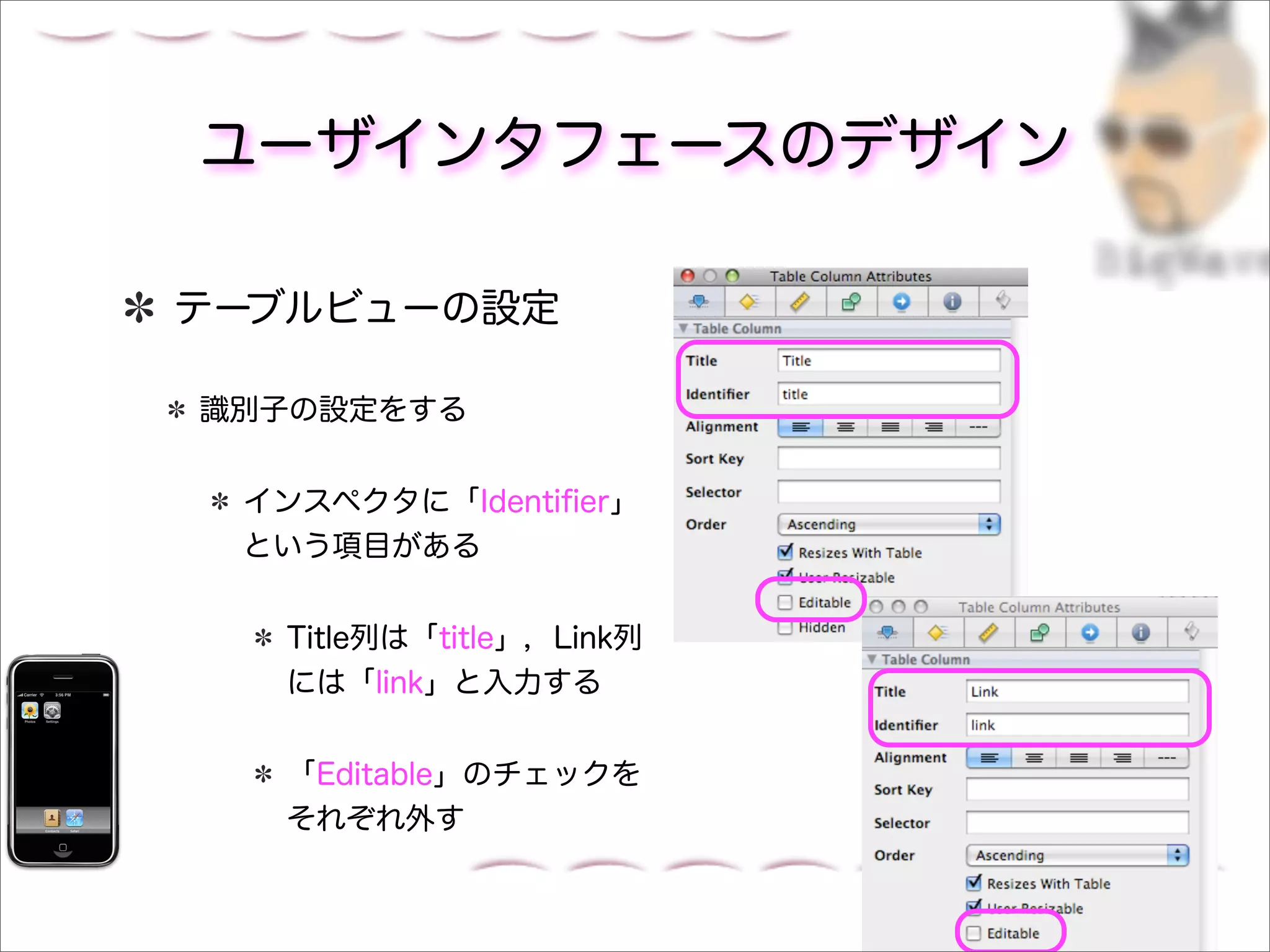The height and width of the screenshot is (952, 1270).
Task: Close the upper Table Column Attributes window
Action: click(x=688, y=276)
